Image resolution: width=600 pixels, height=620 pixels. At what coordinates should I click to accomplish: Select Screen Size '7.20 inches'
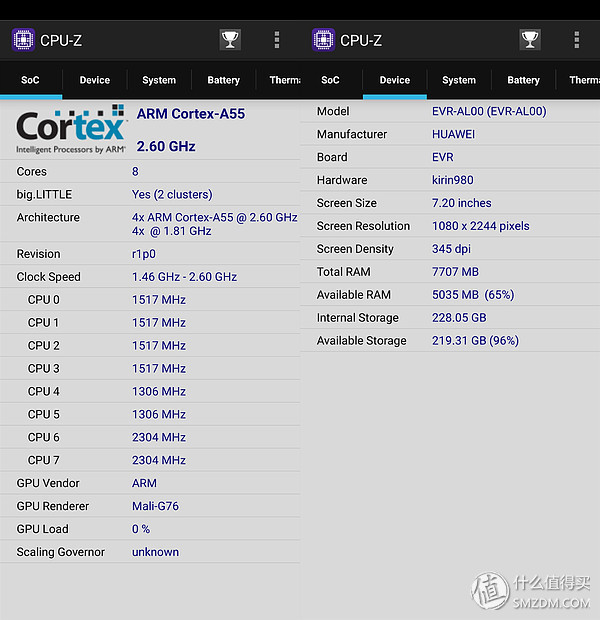pyautogui.click(x=462, y=203)
